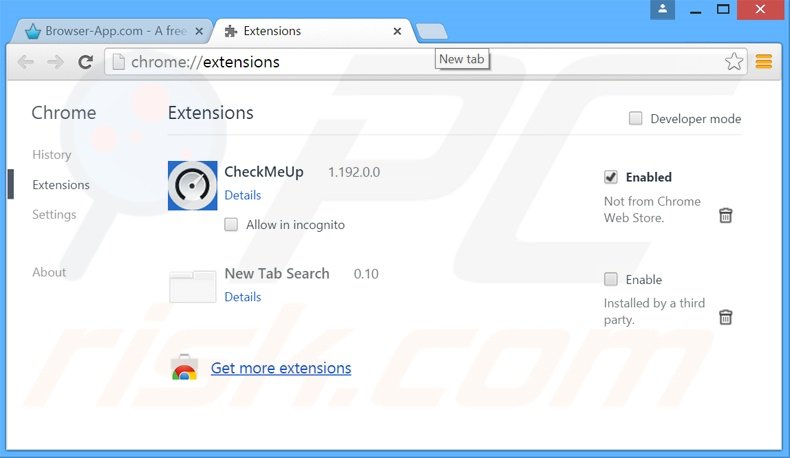The height and width of the screenshot is (458, 790).
Task: Click version number 0.10
Action: [x=366, y=274]
